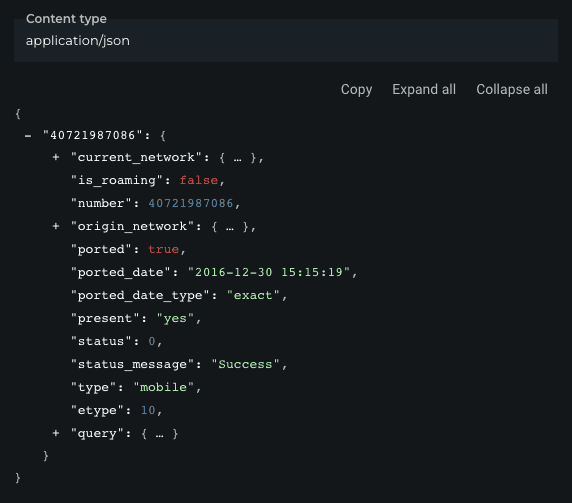Click the "40721987086" top-level key

[x=93, y=135]
